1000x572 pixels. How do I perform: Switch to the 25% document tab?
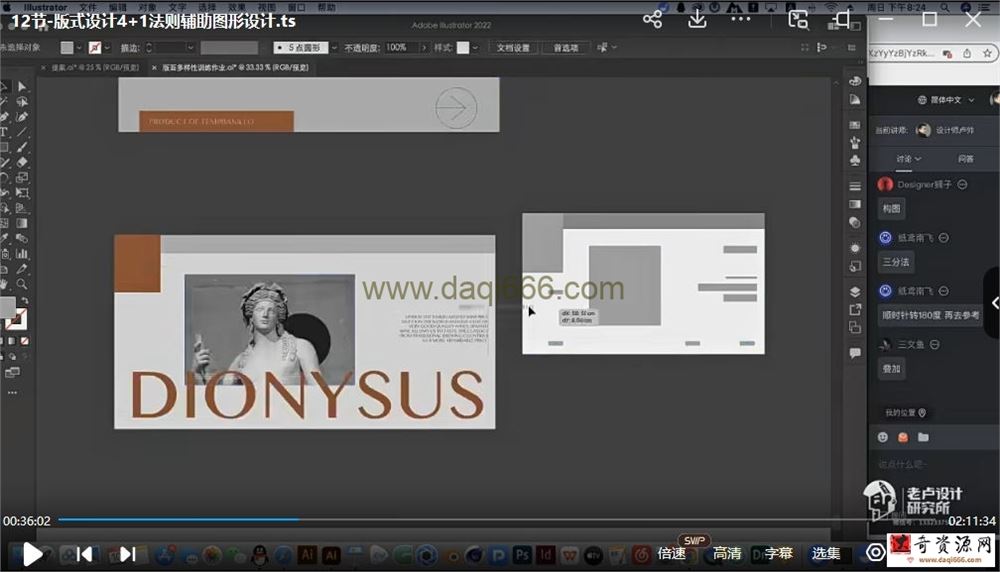coord(95,68)
